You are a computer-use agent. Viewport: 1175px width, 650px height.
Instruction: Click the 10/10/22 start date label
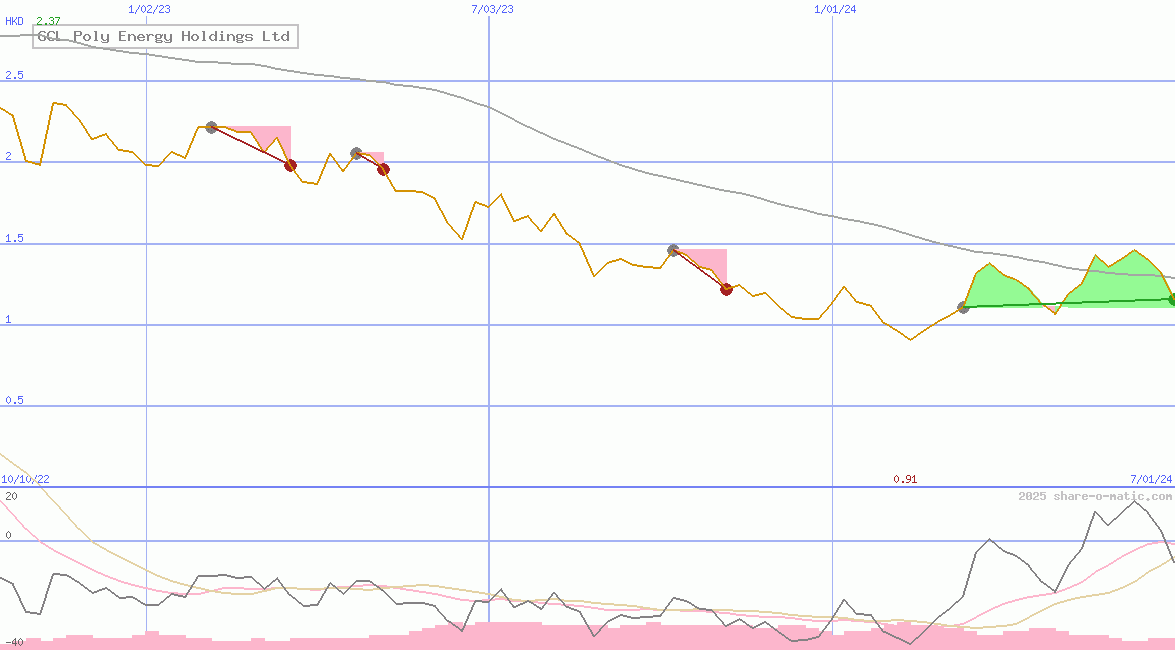click(x=25, y=479)
